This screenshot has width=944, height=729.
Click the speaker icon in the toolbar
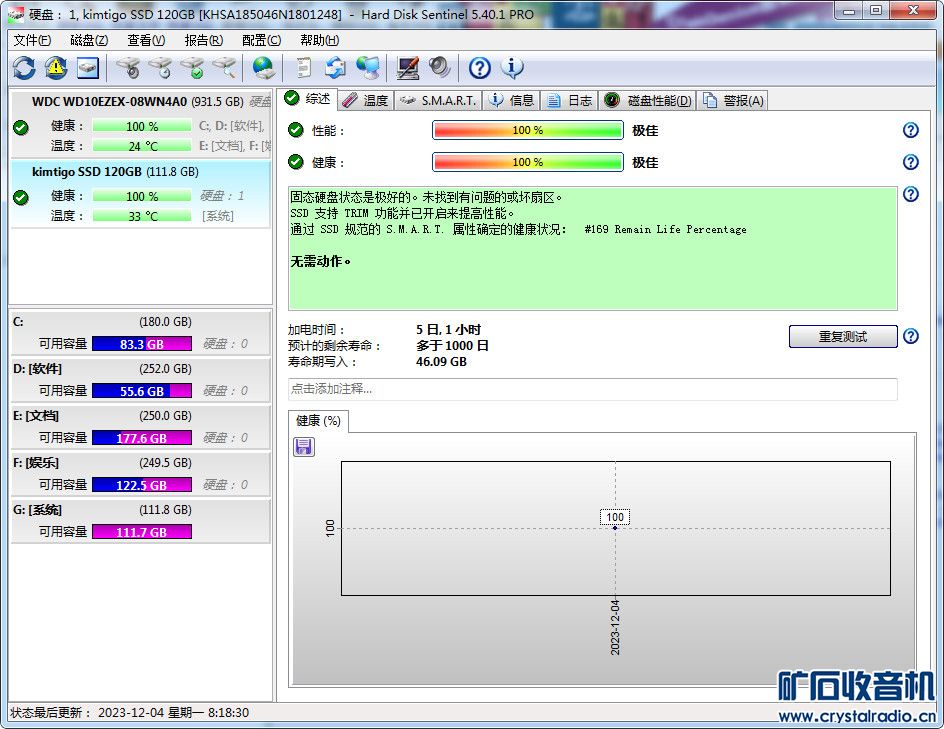(440, 68)
